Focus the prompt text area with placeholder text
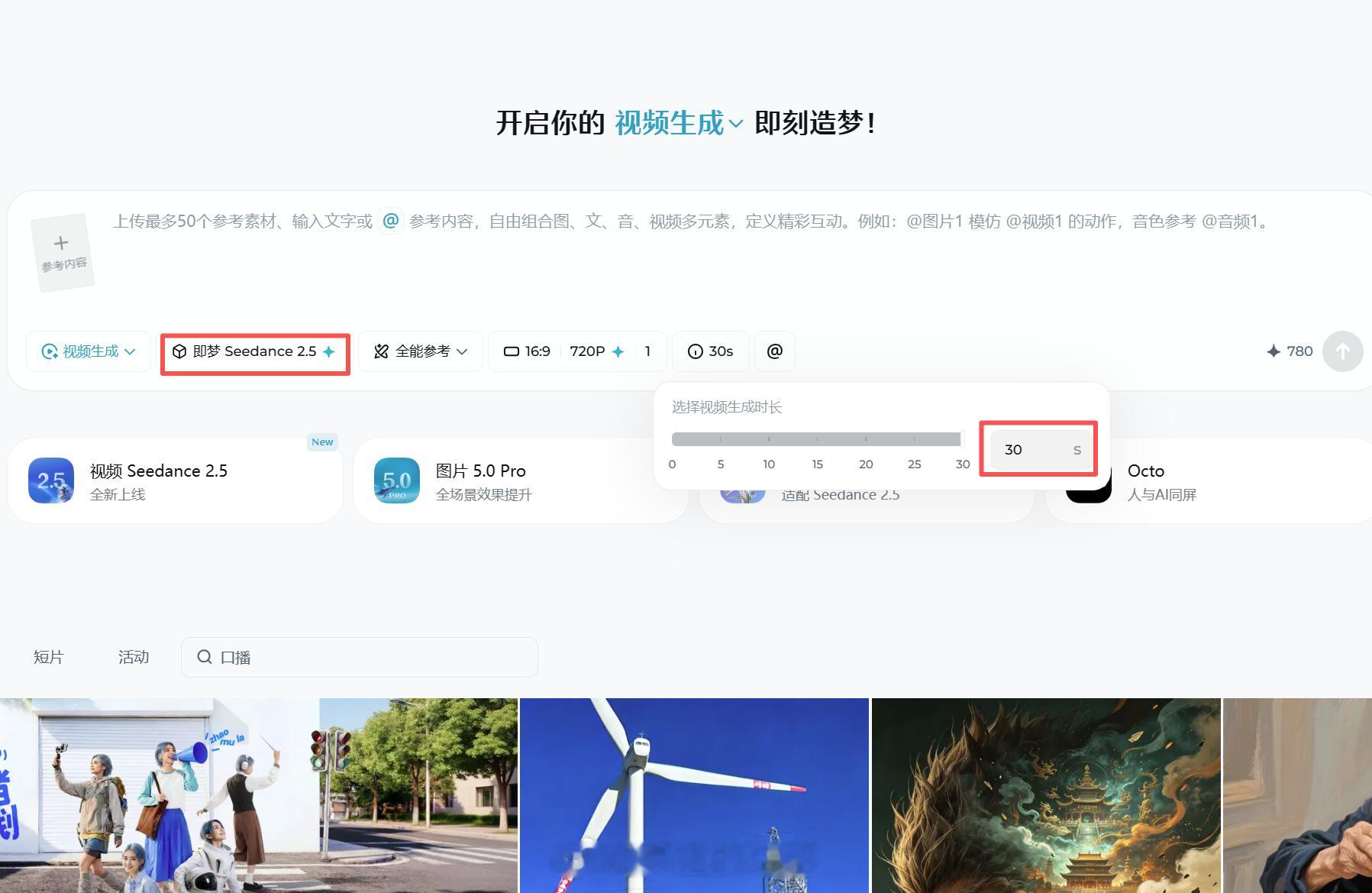This screenshot has height=893, width=1372. click(x=691, y=222)
